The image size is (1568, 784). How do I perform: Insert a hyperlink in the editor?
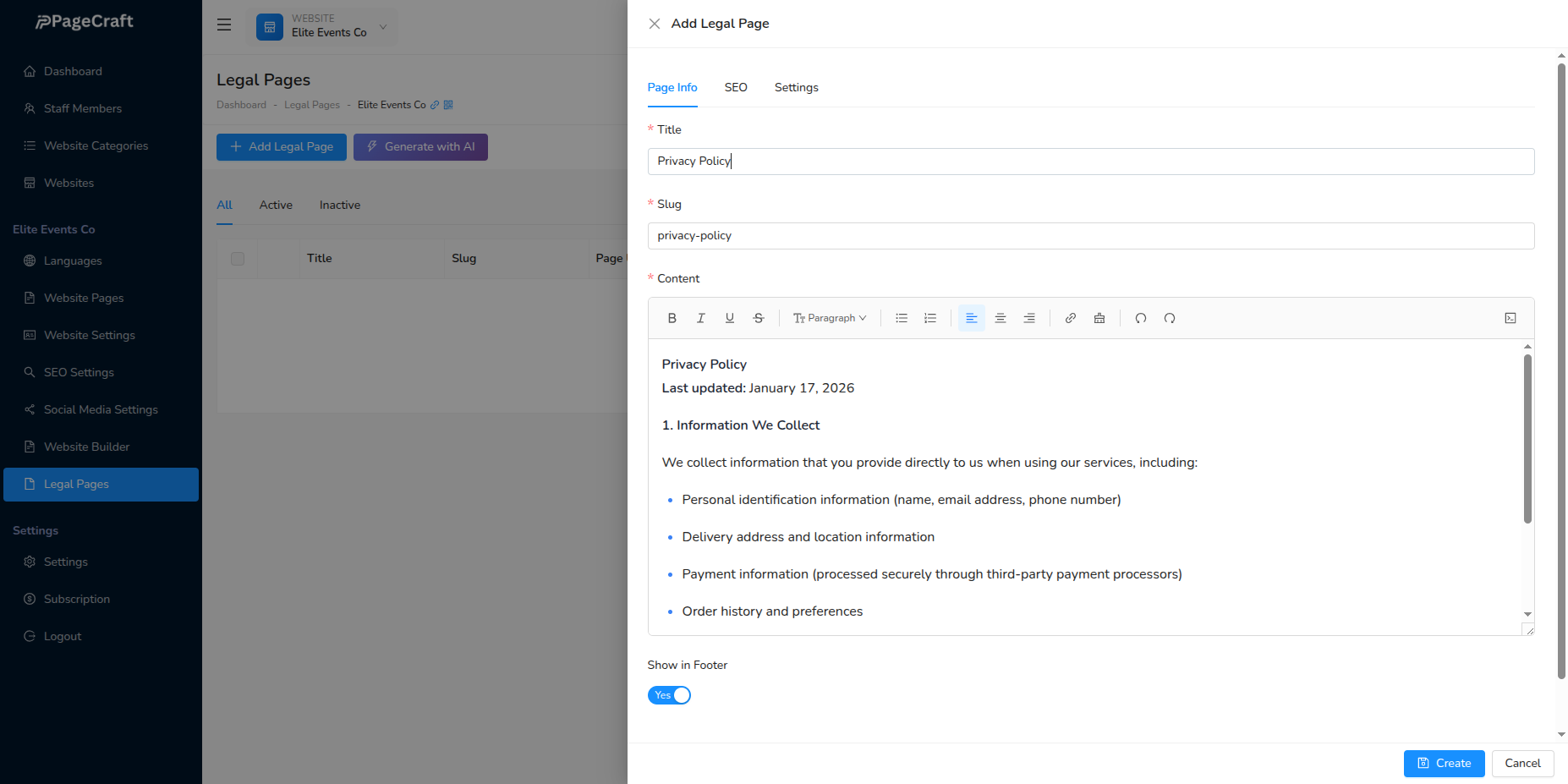1070,318
